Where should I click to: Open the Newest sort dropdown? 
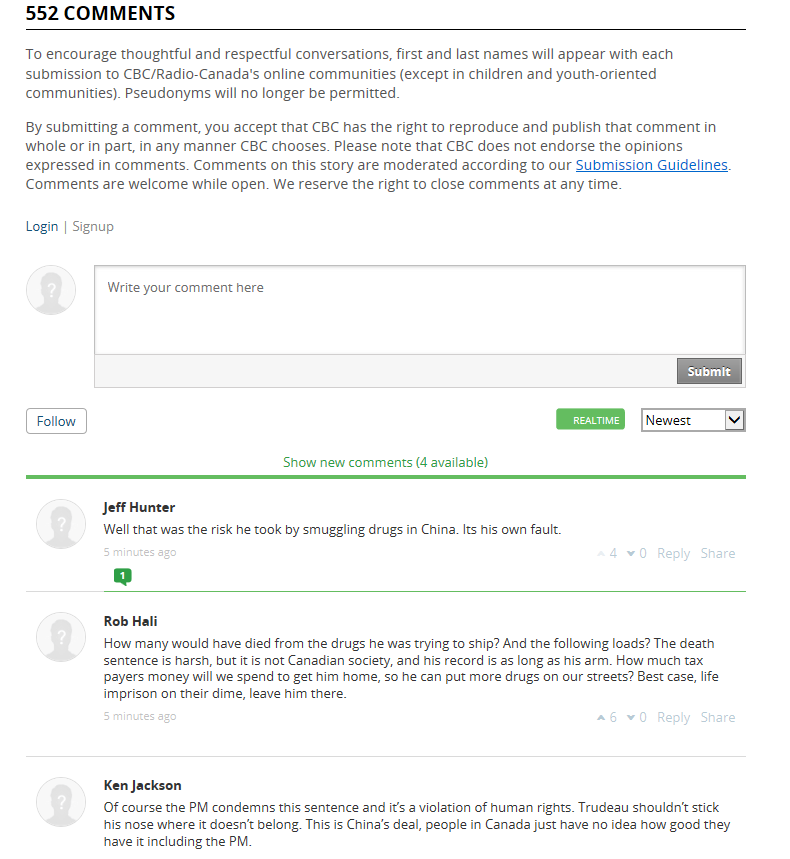[x=693, y=420]
